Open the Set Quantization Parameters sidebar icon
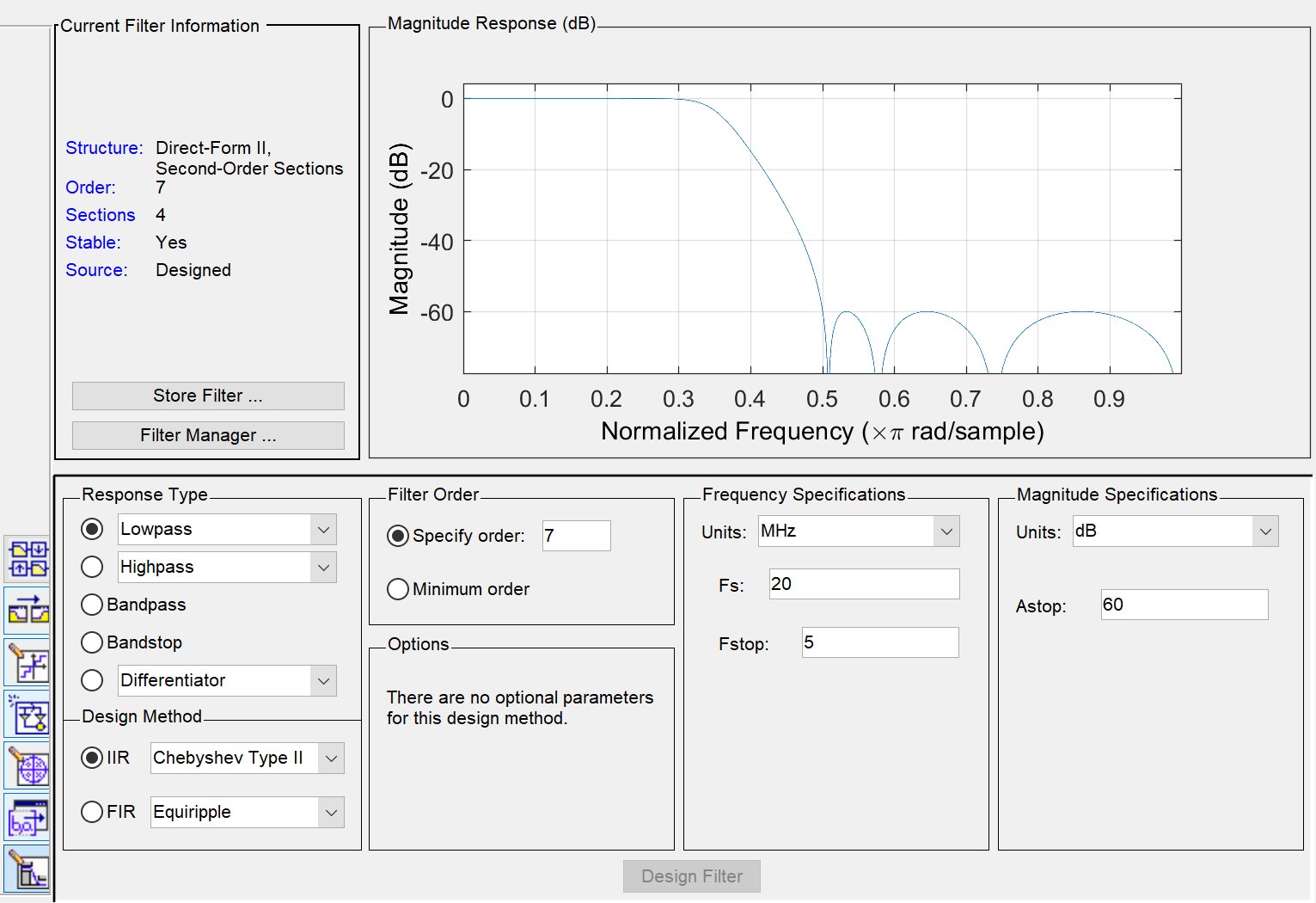The width and height of the screenshot is (1316, 903). (28, 662)
